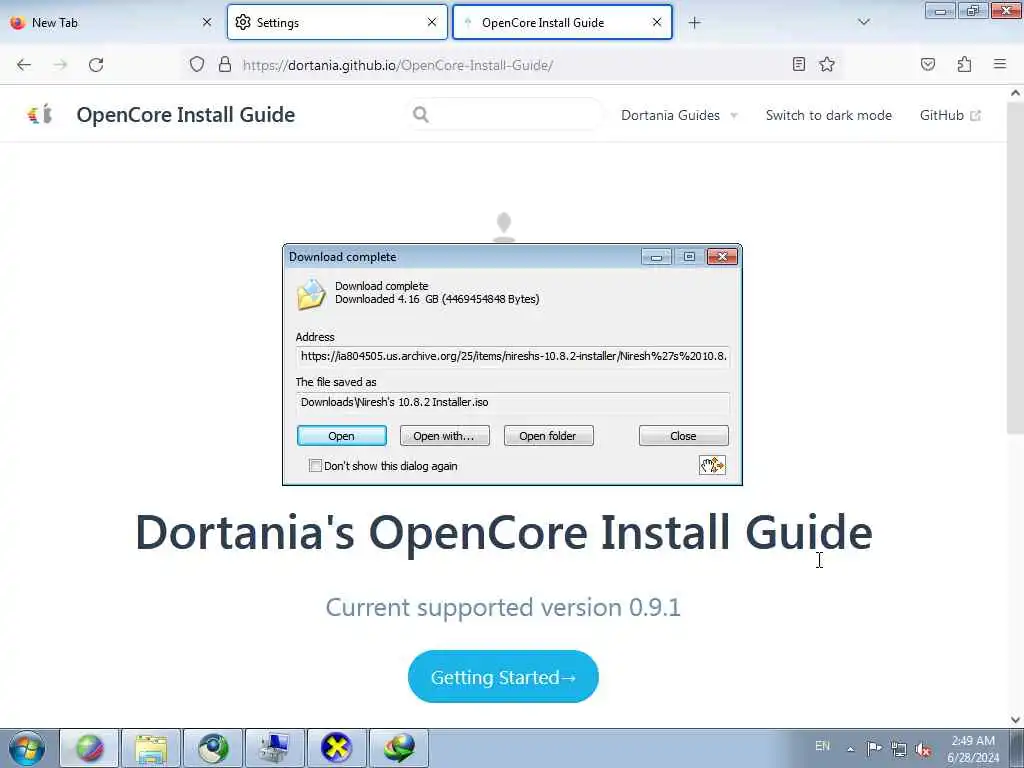1024x768 pixels.
Task: Click the download file icon in dialog
Action: coord(311,294)
